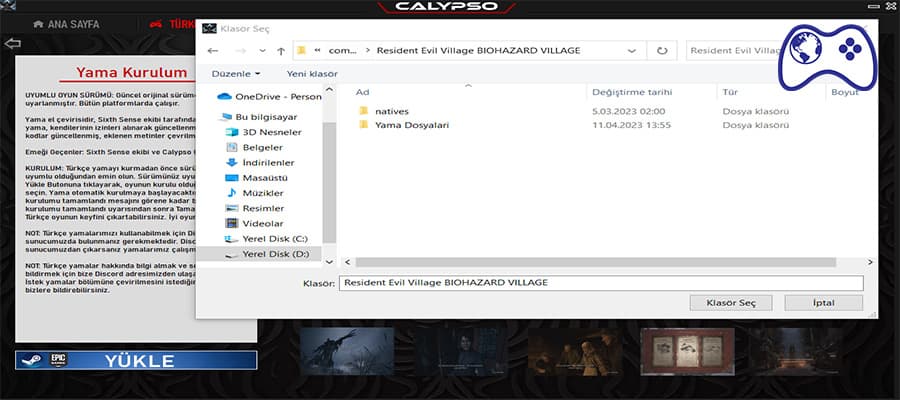This screenshot has height=400, width=900.
Task: Select the Yama Dosyalari folder
Action: [411, 125]
